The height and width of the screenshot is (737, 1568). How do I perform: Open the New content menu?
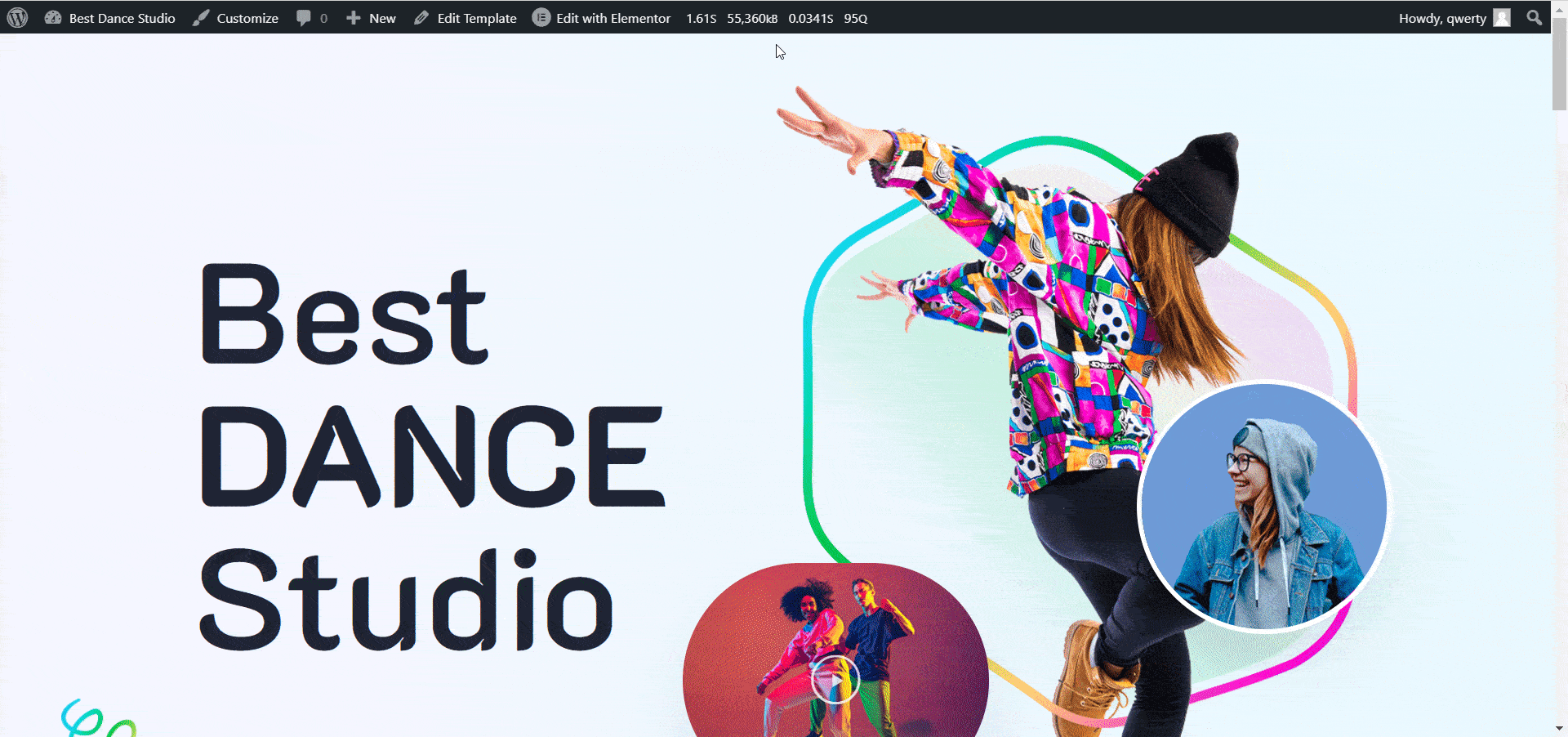[382, 18]
